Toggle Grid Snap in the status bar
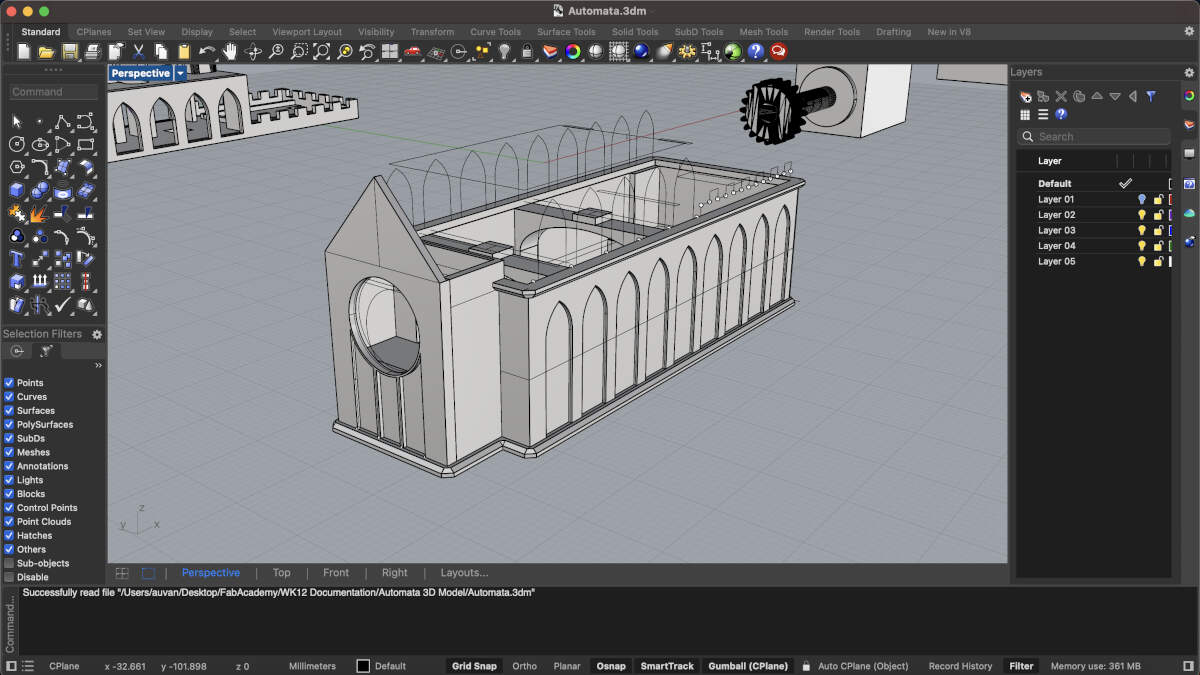This screenshot has width=1200, height=675. 474,666
